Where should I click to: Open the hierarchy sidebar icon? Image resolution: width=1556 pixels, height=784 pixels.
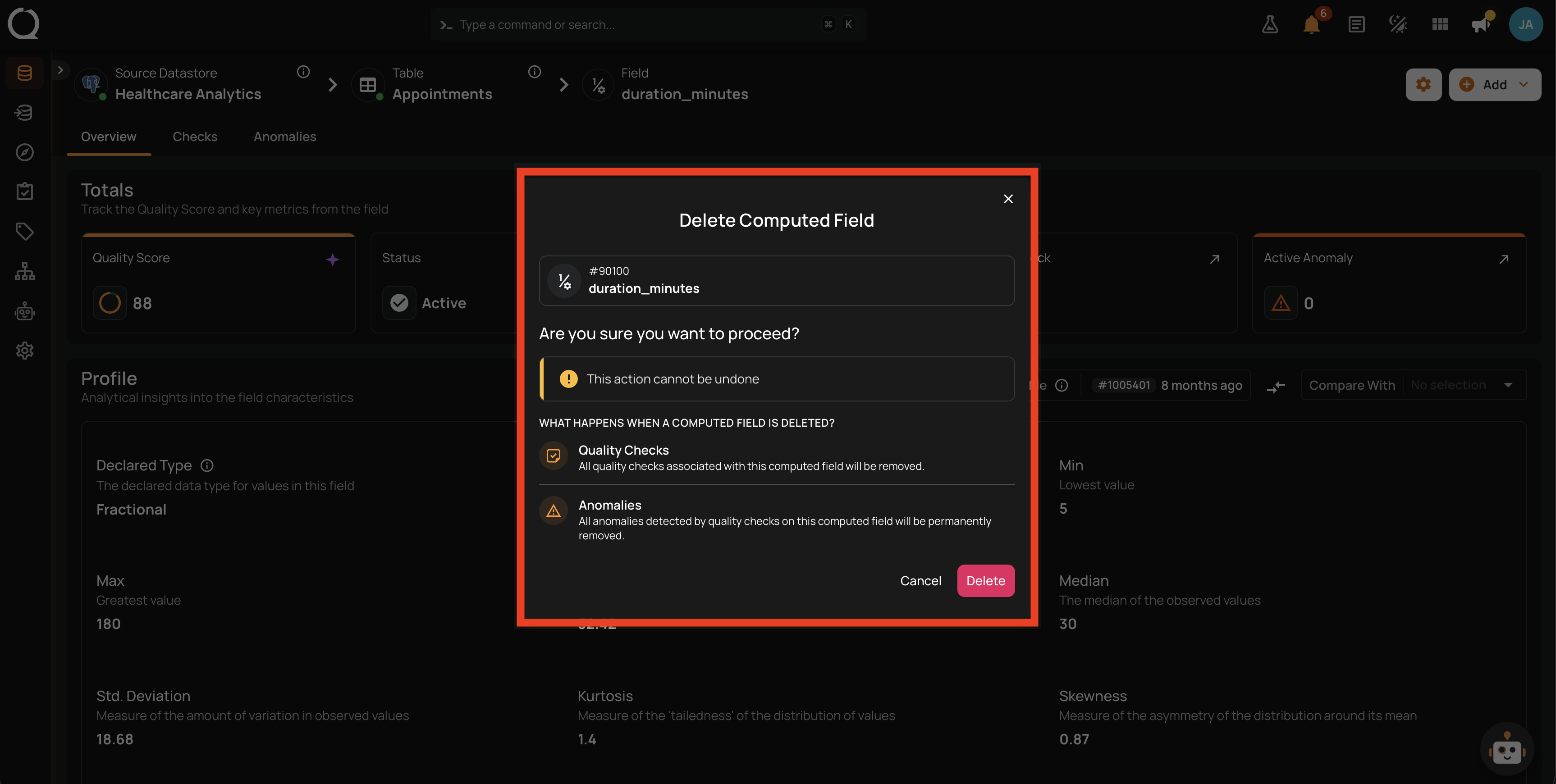pyautogui.click(x=25, y=271)
